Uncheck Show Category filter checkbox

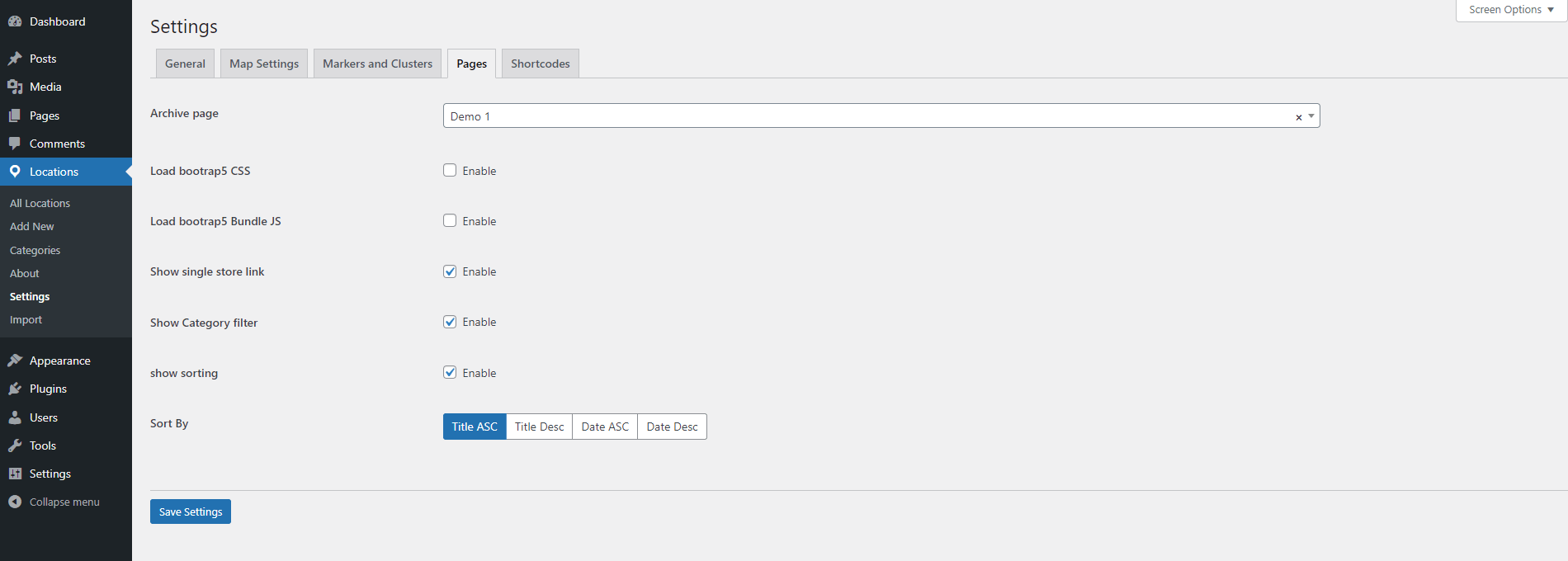pos(450,322)
